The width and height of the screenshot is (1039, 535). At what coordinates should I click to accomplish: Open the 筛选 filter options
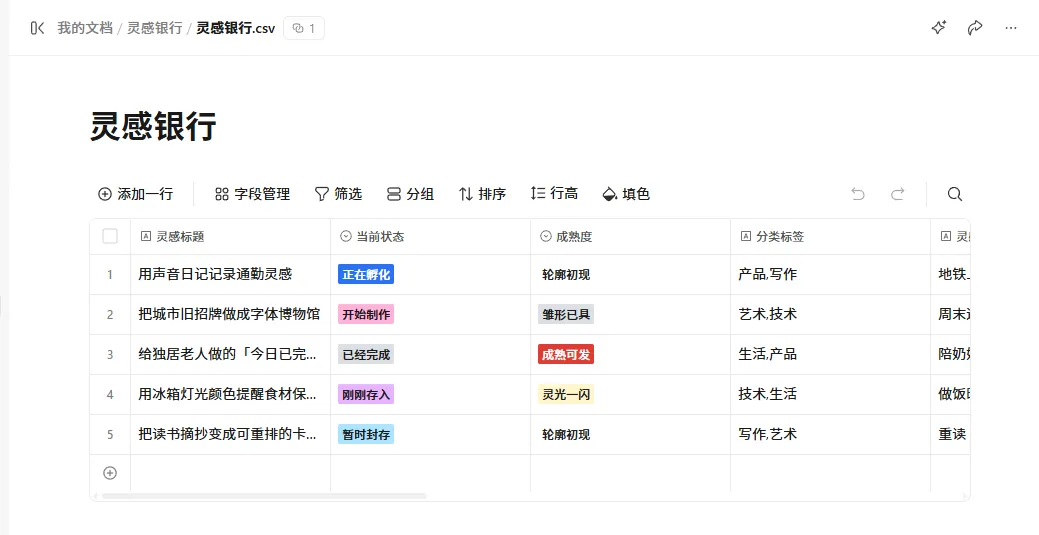(x=338, y=194)
